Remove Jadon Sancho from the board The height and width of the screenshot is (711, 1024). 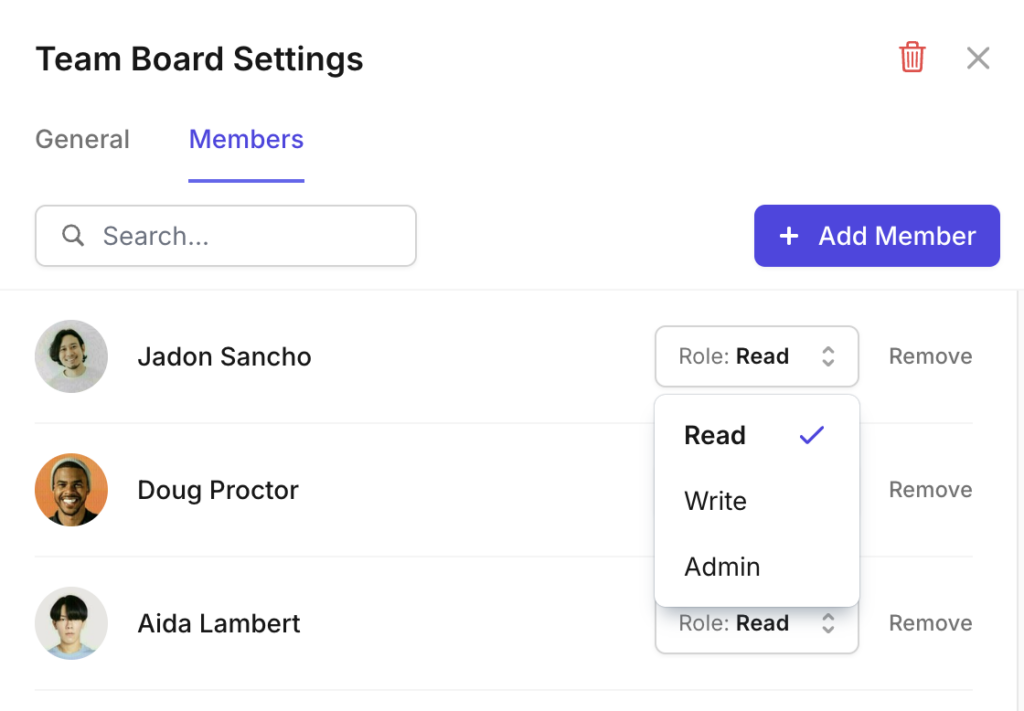pos(930,356)
